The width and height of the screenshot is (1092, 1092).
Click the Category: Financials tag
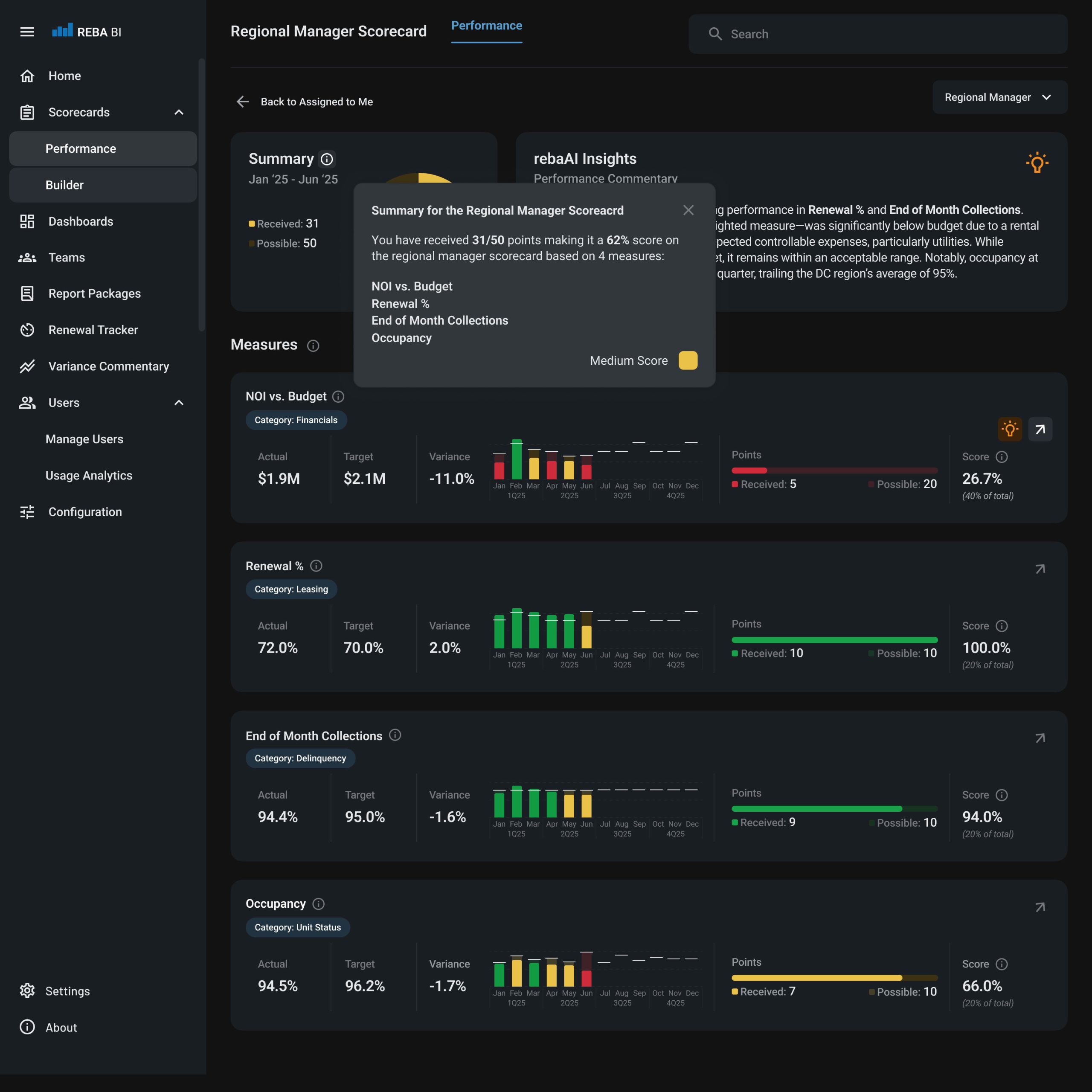[x=296, y=420]
